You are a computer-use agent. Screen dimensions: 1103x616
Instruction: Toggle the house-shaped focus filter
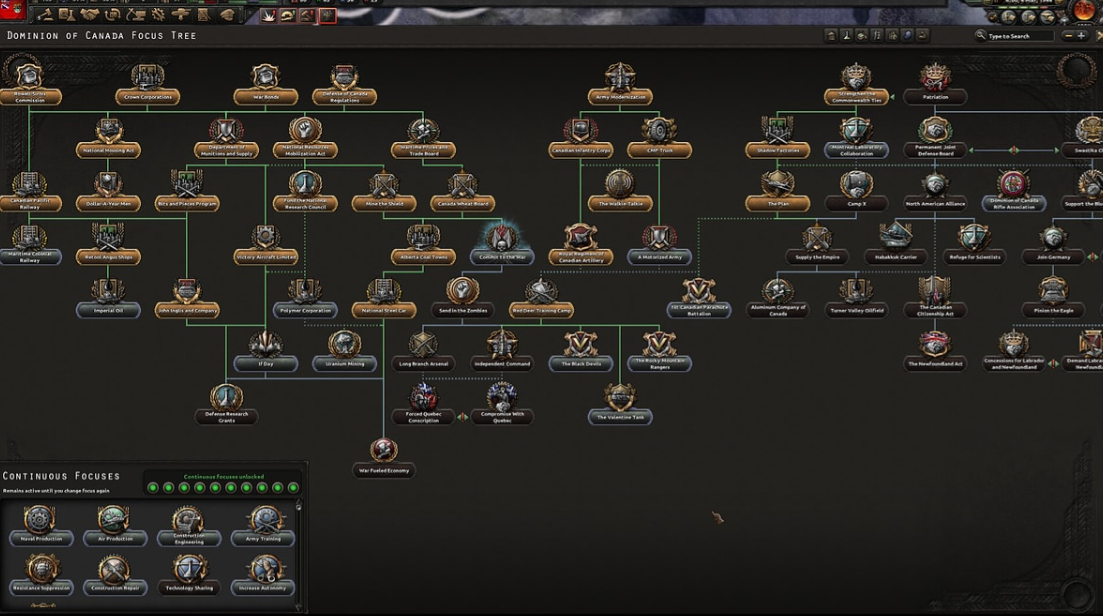831,35
